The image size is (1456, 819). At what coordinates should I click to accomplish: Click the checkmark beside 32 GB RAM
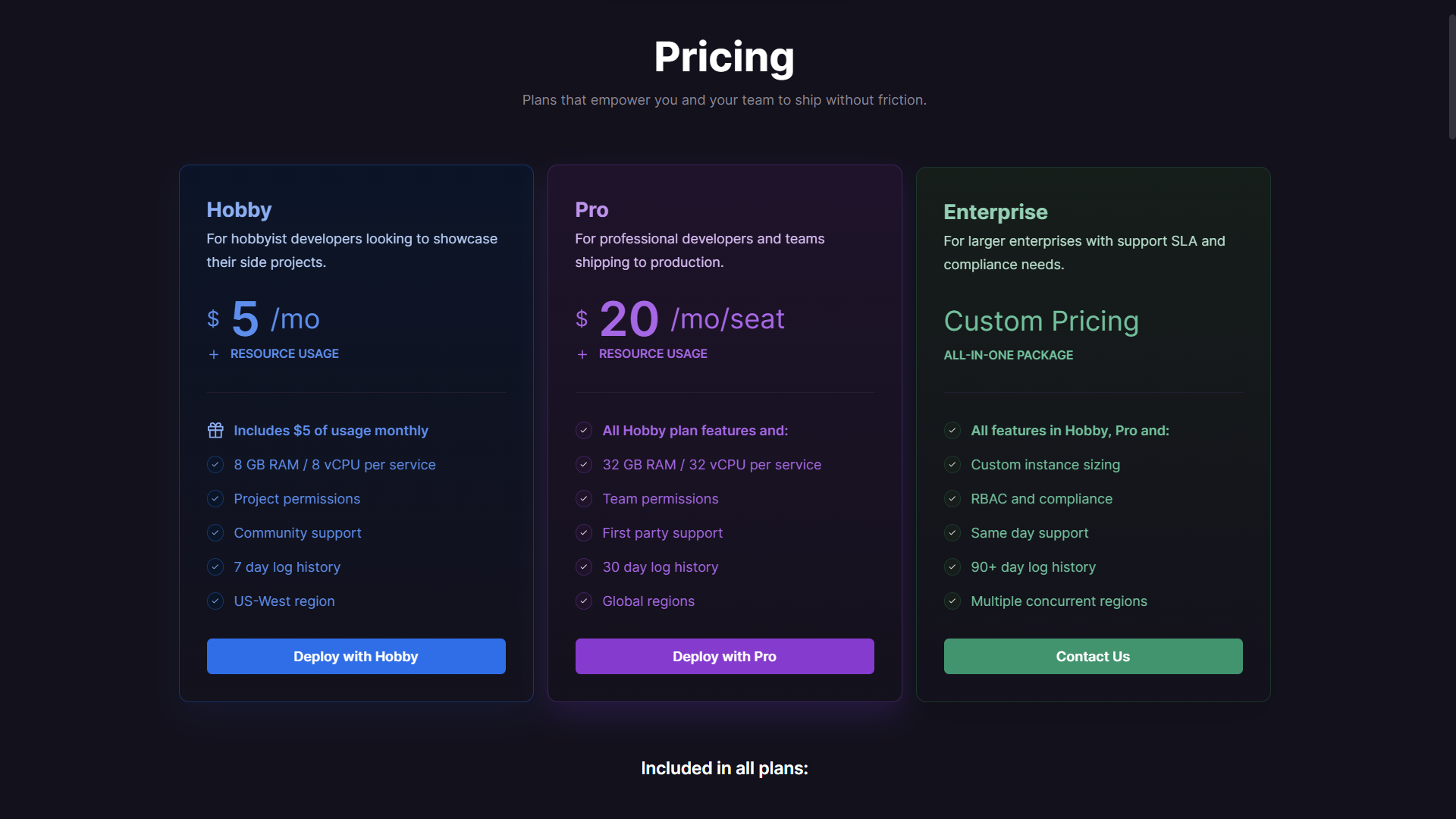tap(583, 464)
